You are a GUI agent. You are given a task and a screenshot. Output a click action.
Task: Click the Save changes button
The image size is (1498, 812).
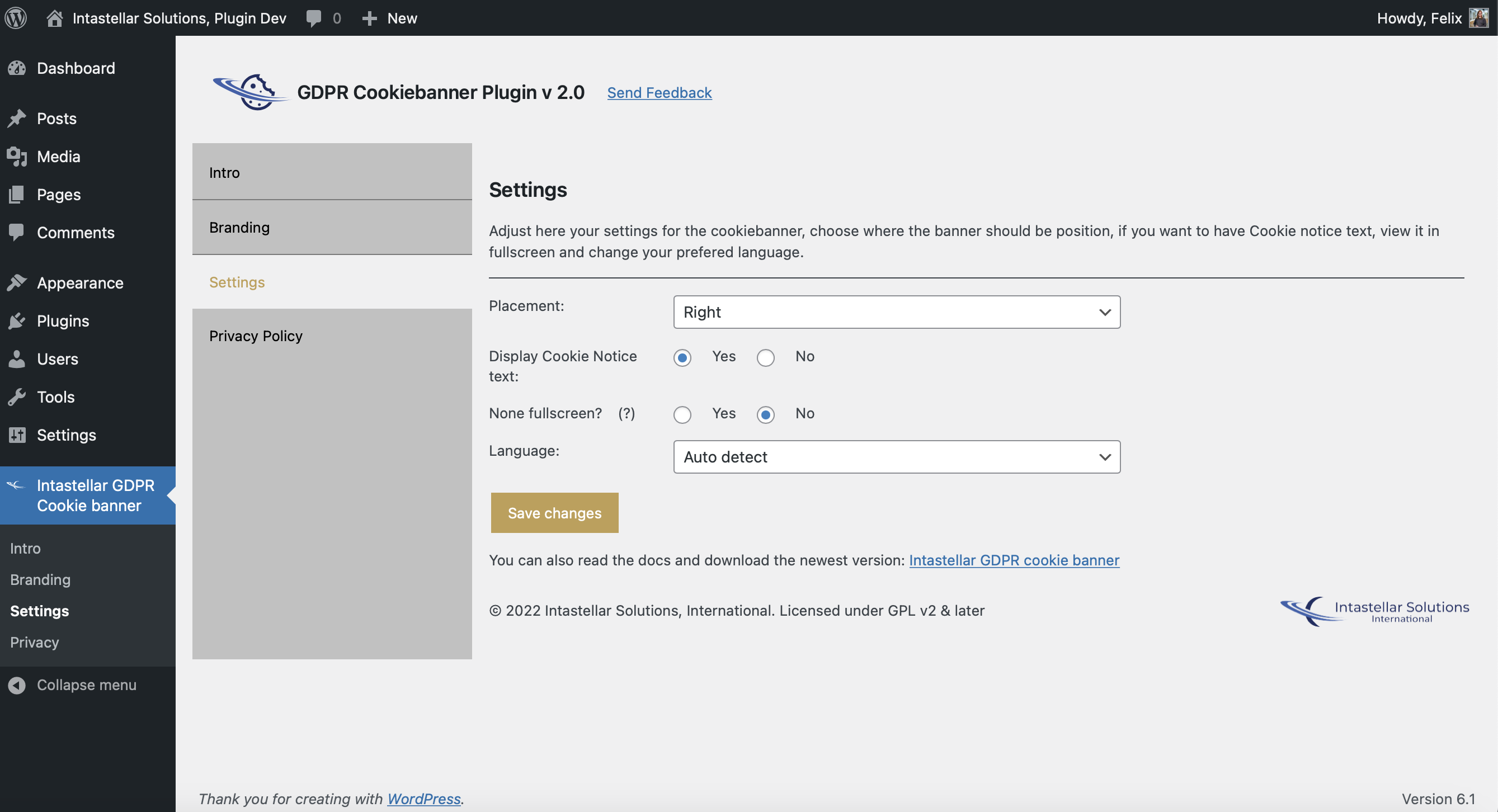pos(554,513)
